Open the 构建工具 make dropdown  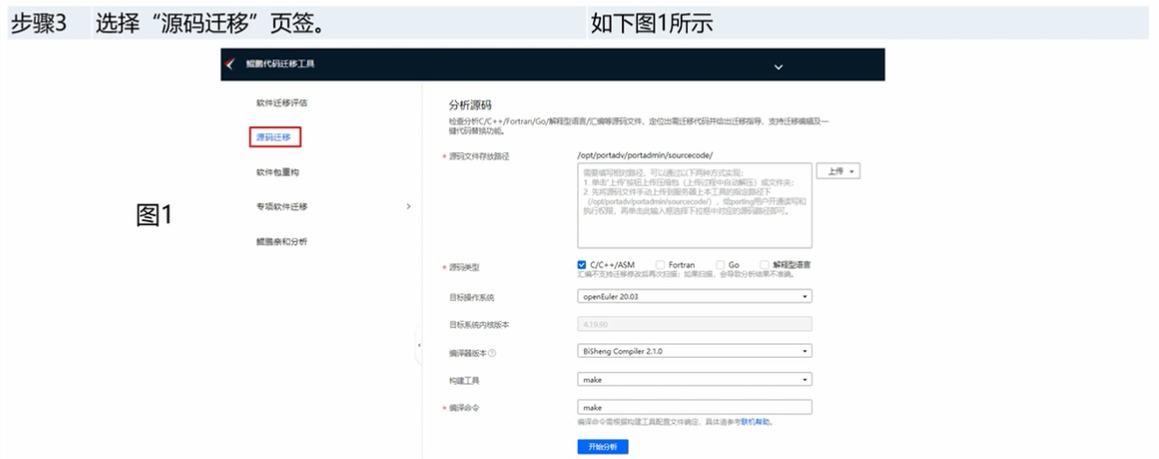tap(694, 379)
